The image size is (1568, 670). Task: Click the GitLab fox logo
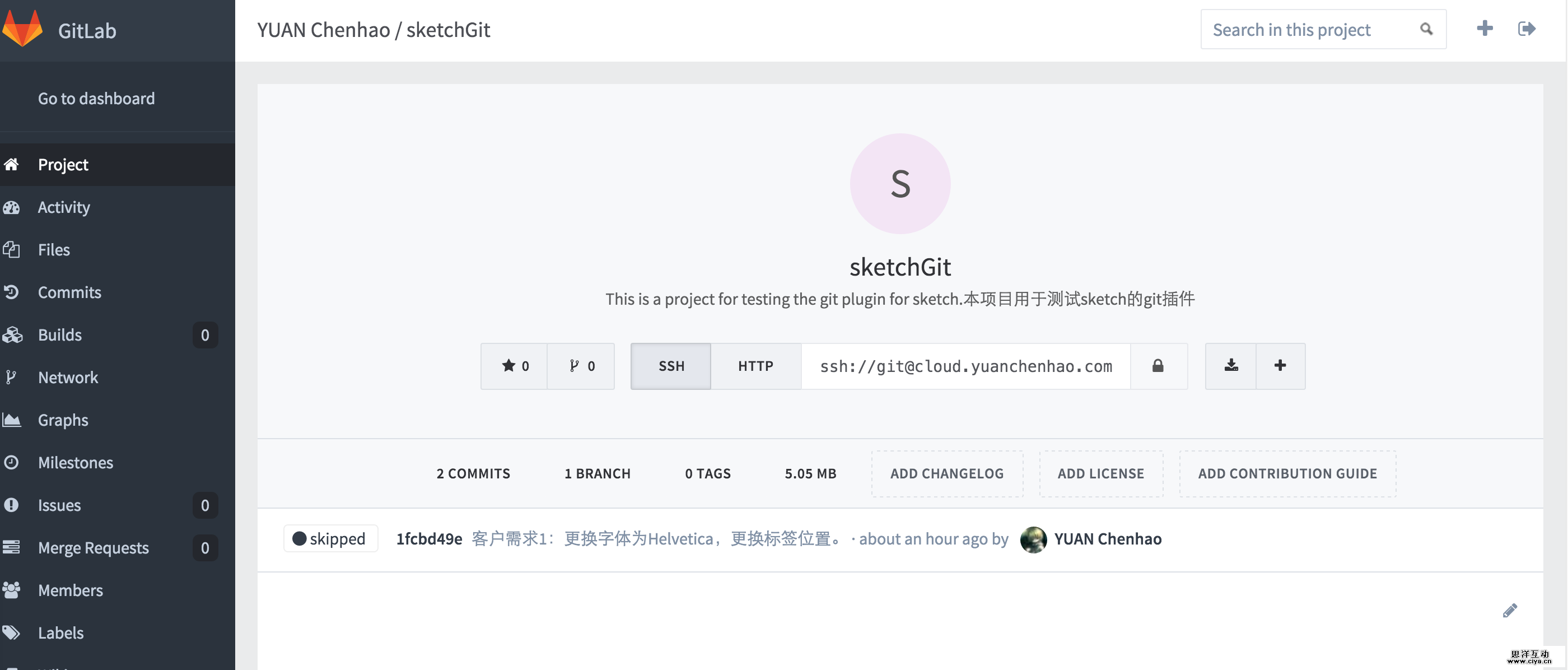point(22,29)
